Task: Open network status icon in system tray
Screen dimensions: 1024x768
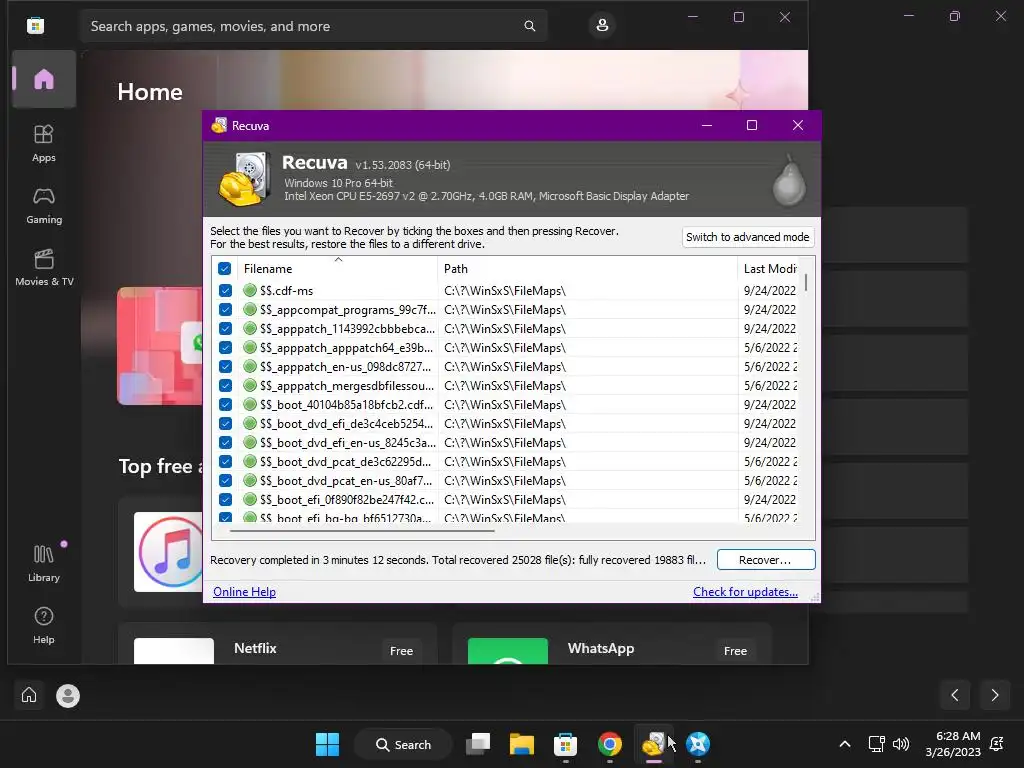Action: [876, 744]
